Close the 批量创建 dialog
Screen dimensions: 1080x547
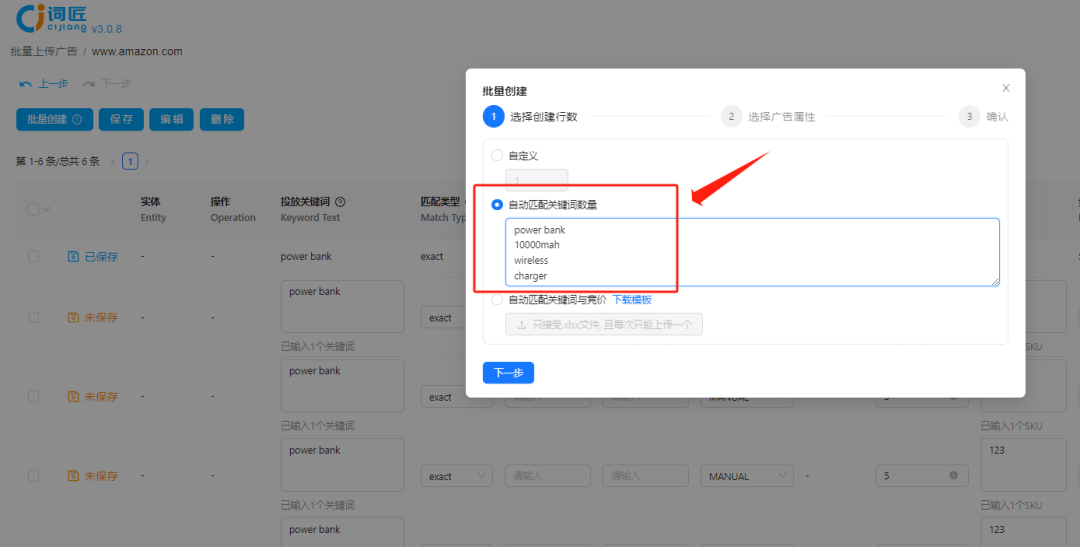click(1006, 88)
